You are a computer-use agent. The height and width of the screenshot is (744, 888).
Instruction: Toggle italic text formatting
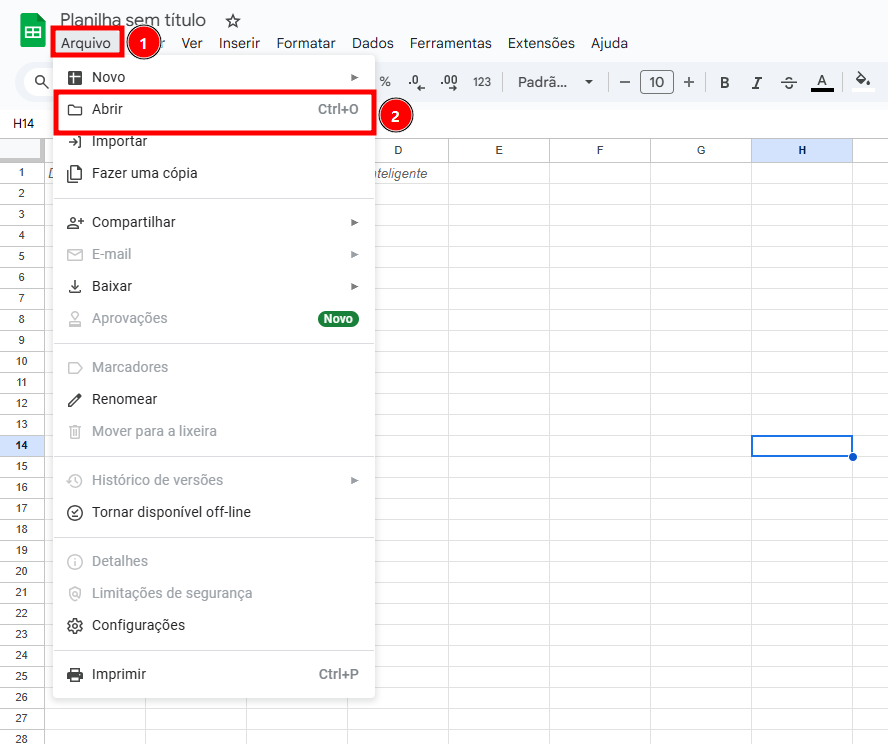click(x=757, y=82)
